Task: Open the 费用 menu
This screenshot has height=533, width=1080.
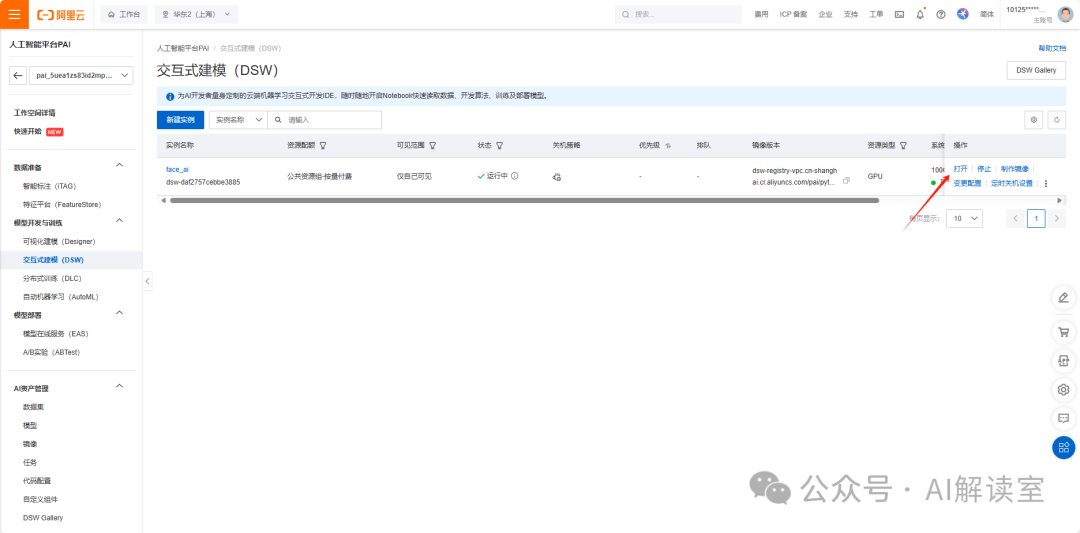Action: (x=761, y=14)
